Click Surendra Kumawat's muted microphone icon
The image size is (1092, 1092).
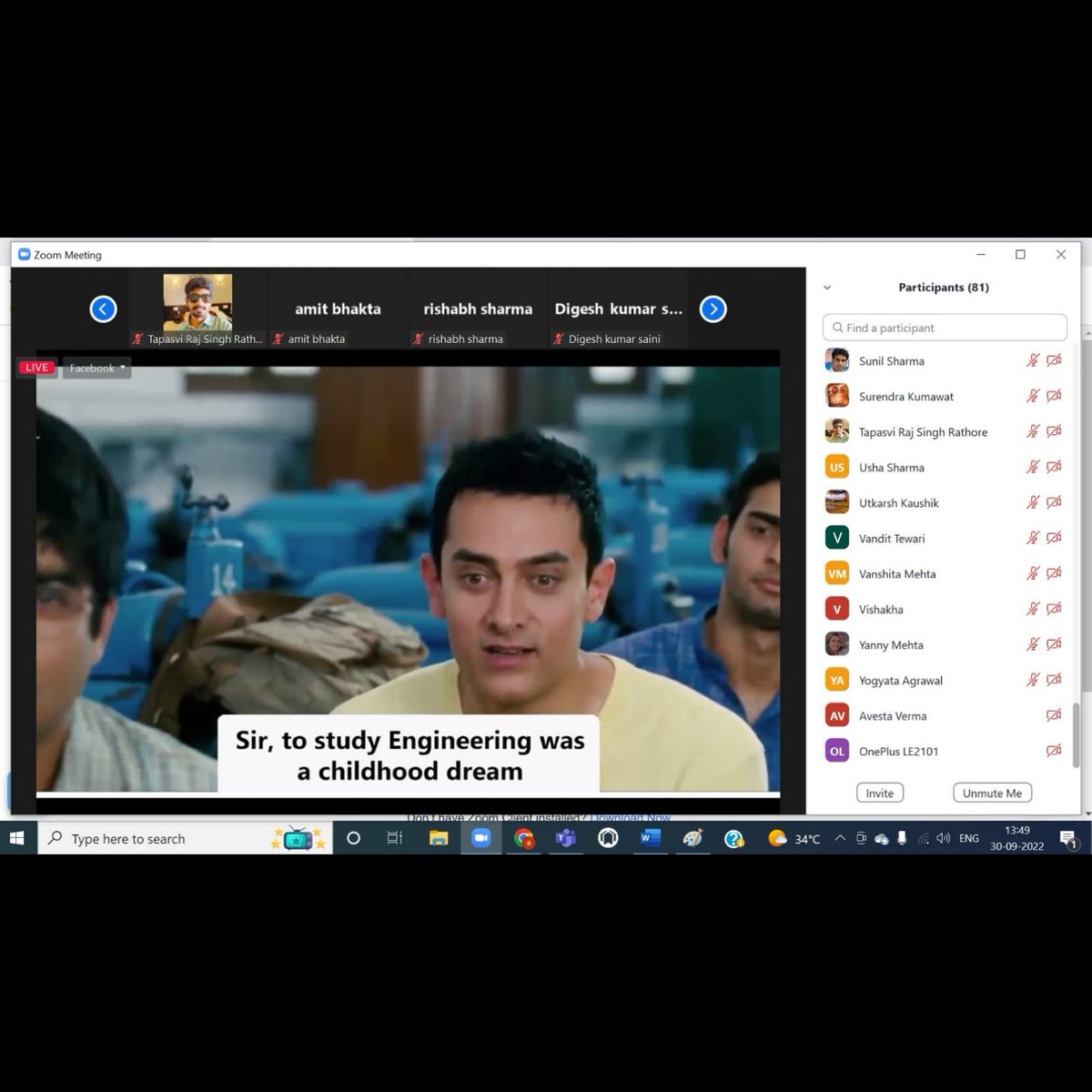coord(1033,396)
